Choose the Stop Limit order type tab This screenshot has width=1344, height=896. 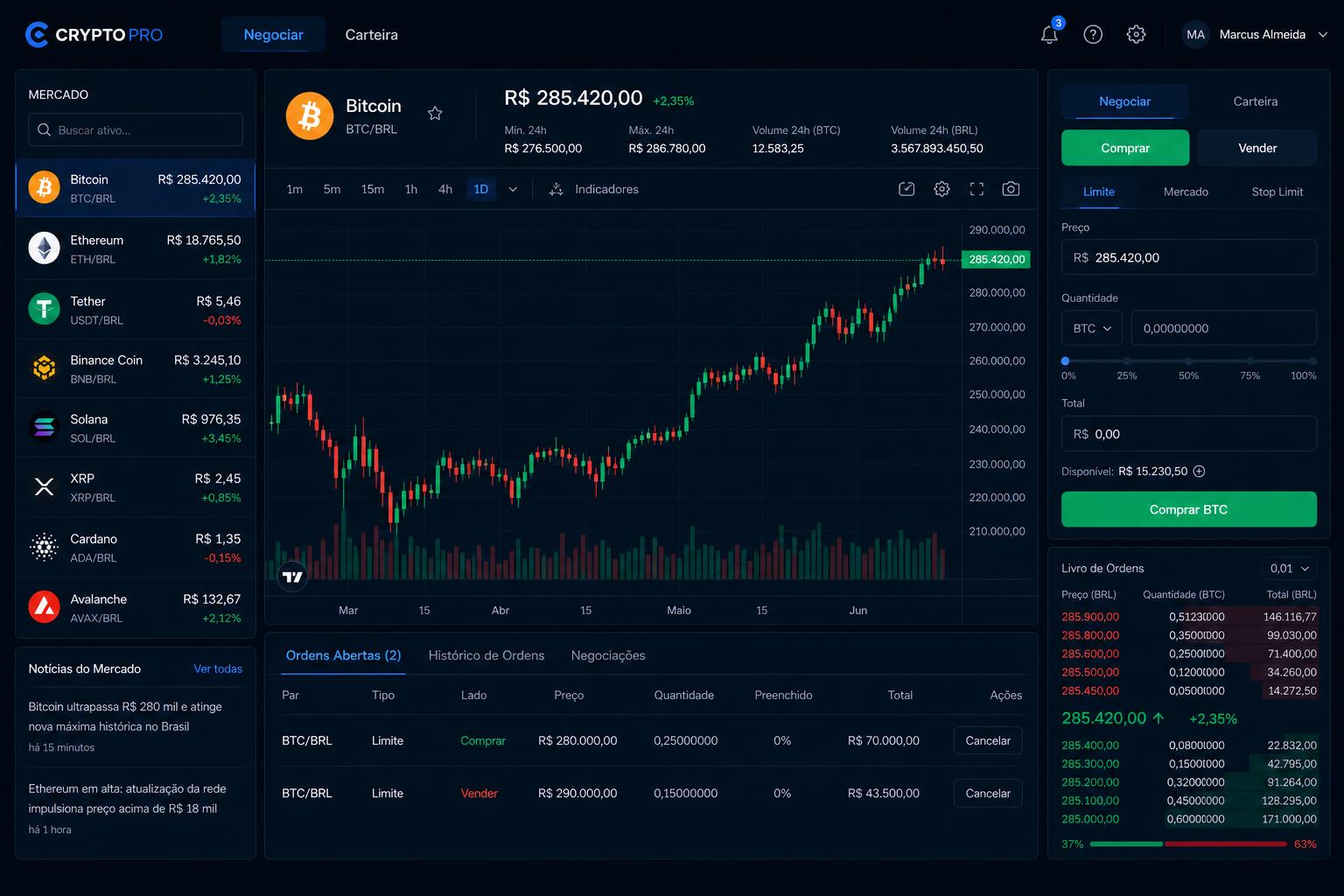[x=1277, y=192]
